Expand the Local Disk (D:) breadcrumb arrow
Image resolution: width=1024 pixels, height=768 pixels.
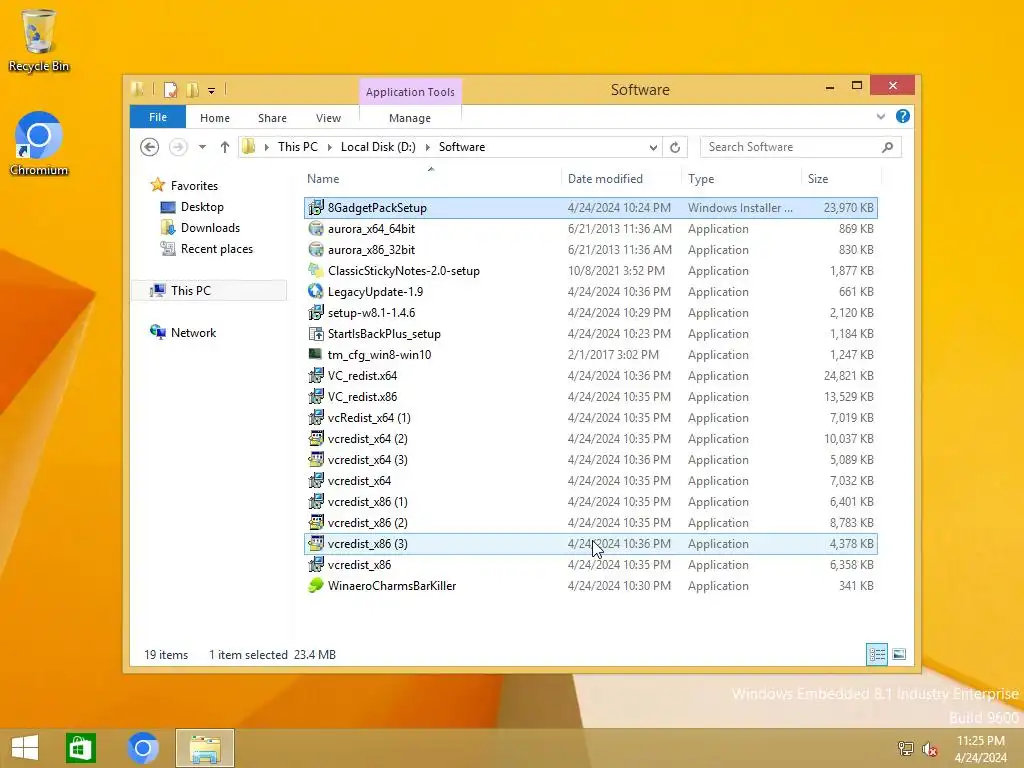coord(427,147)
